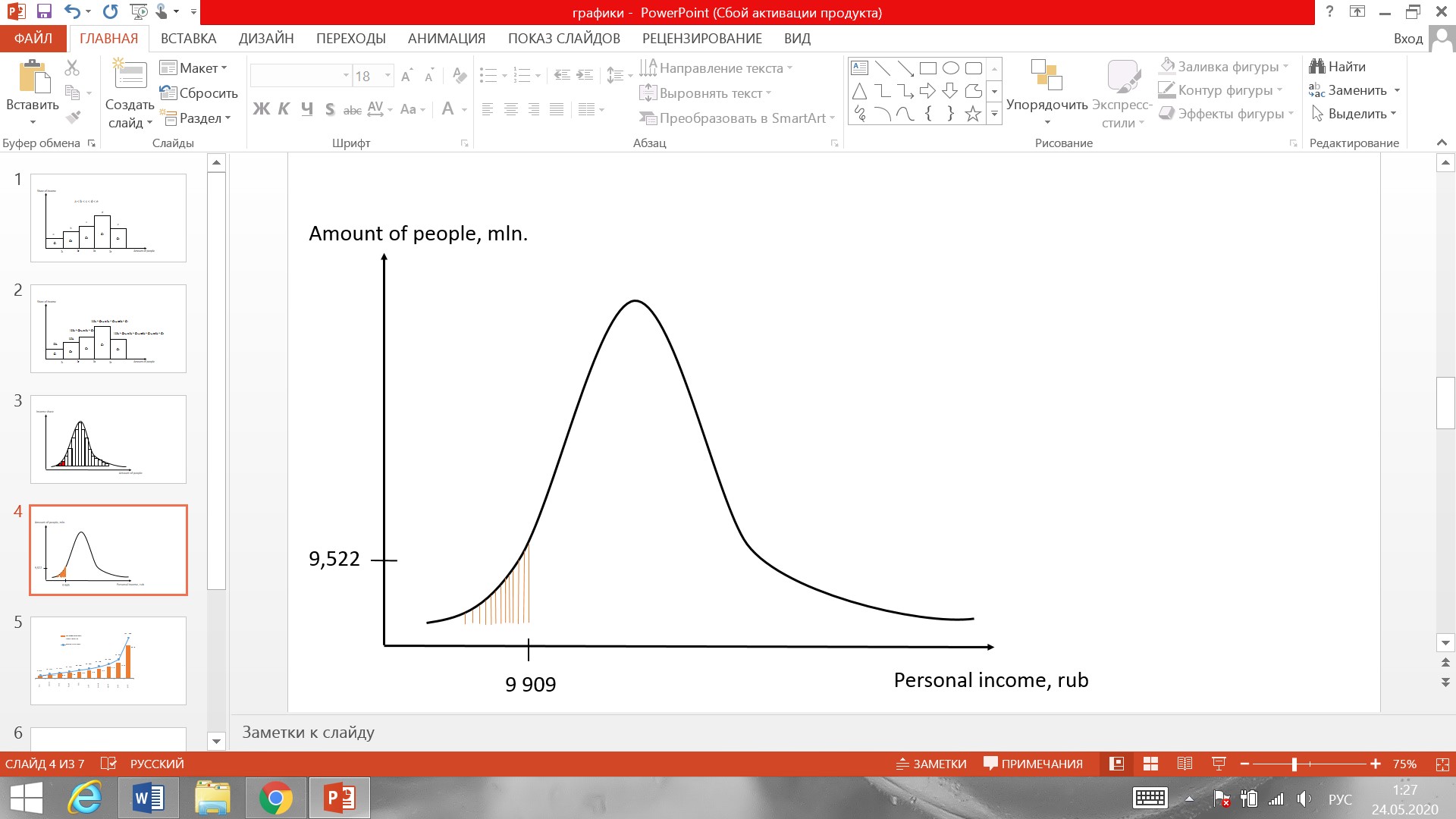This screenshot has width=1456, height=819.
Task: Select the star shape in shapes gallery
Action: click(x=973, y=114)
